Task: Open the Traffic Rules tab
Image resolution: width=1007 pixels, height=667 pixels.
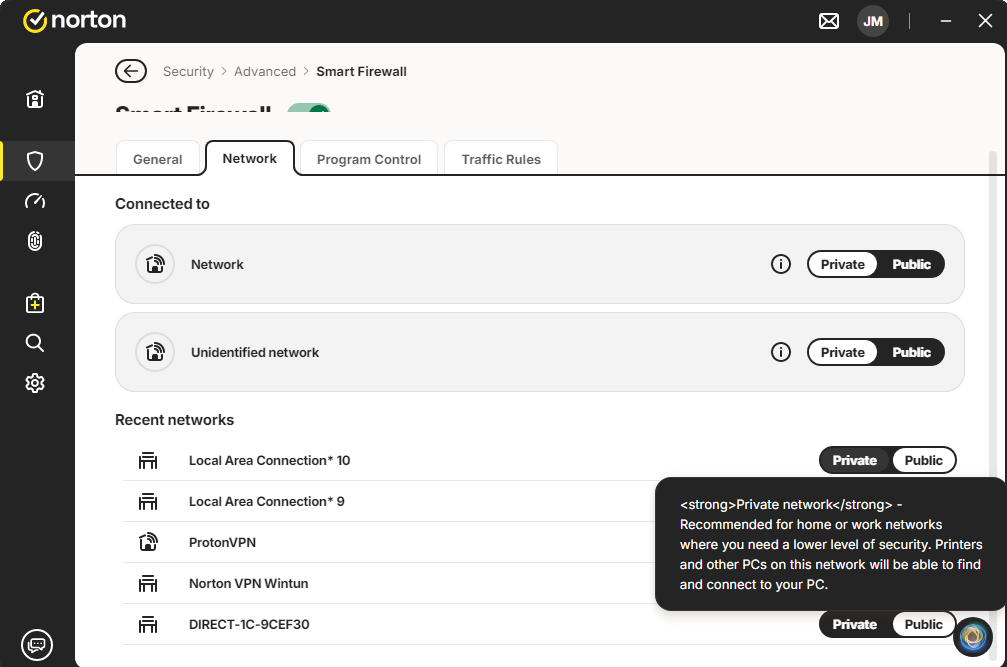Action: pyautogui.click(x=501, y=159)
